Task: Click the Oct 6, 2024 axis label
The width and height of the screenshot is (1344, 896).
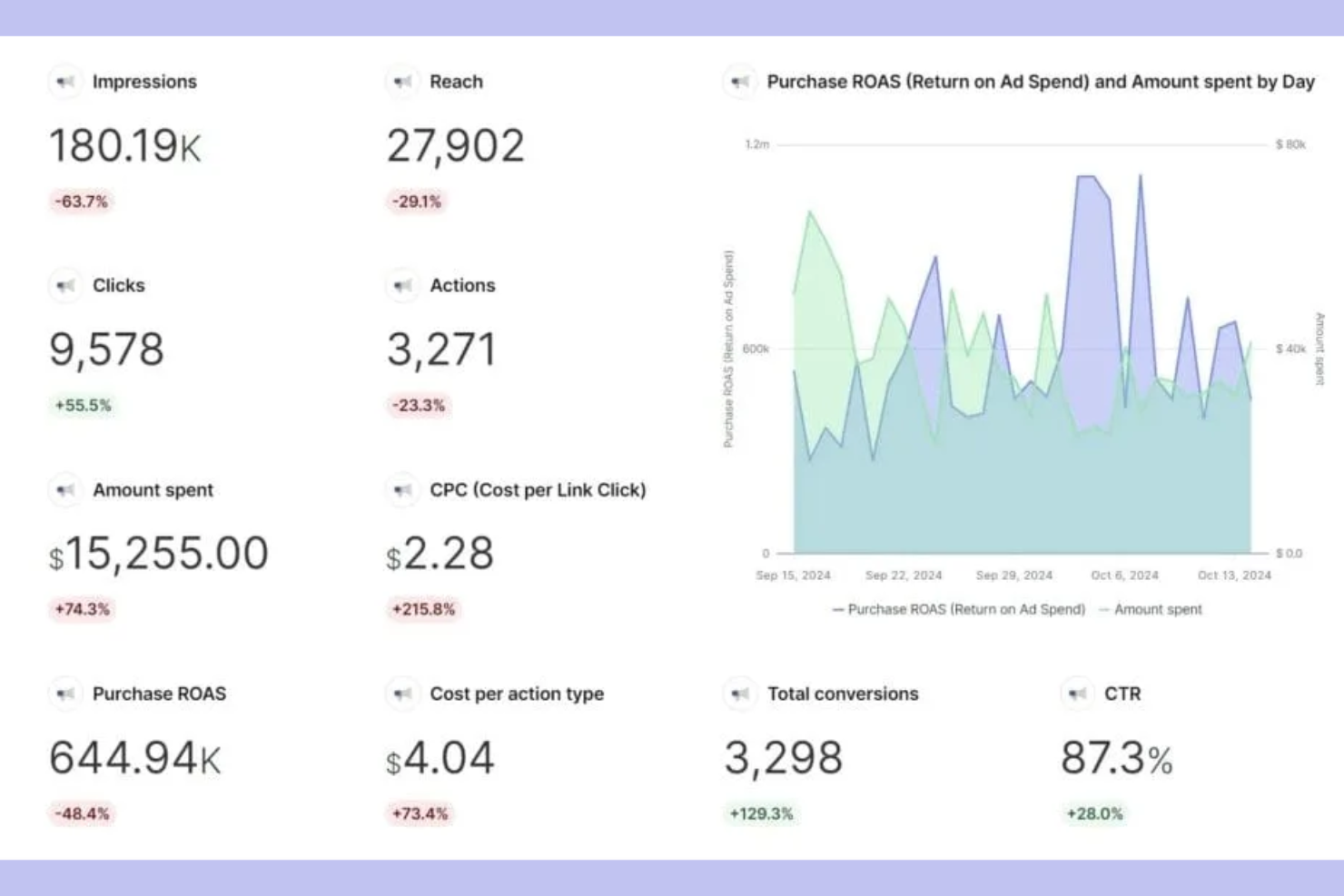Action: (x=1125, y=576)
